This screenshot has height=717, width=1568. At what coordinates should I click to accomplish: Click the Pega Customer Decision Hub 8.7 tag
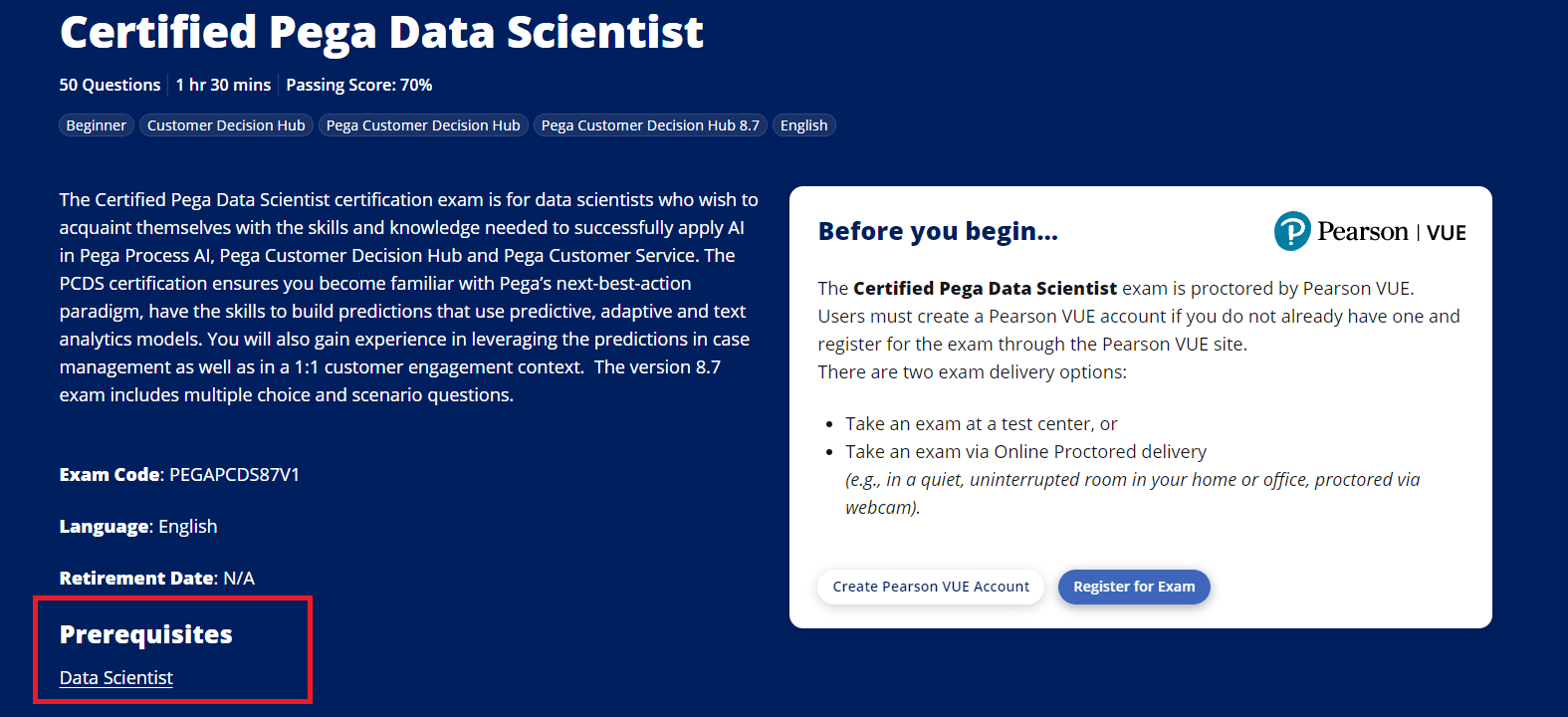click(x=650, y=125)
